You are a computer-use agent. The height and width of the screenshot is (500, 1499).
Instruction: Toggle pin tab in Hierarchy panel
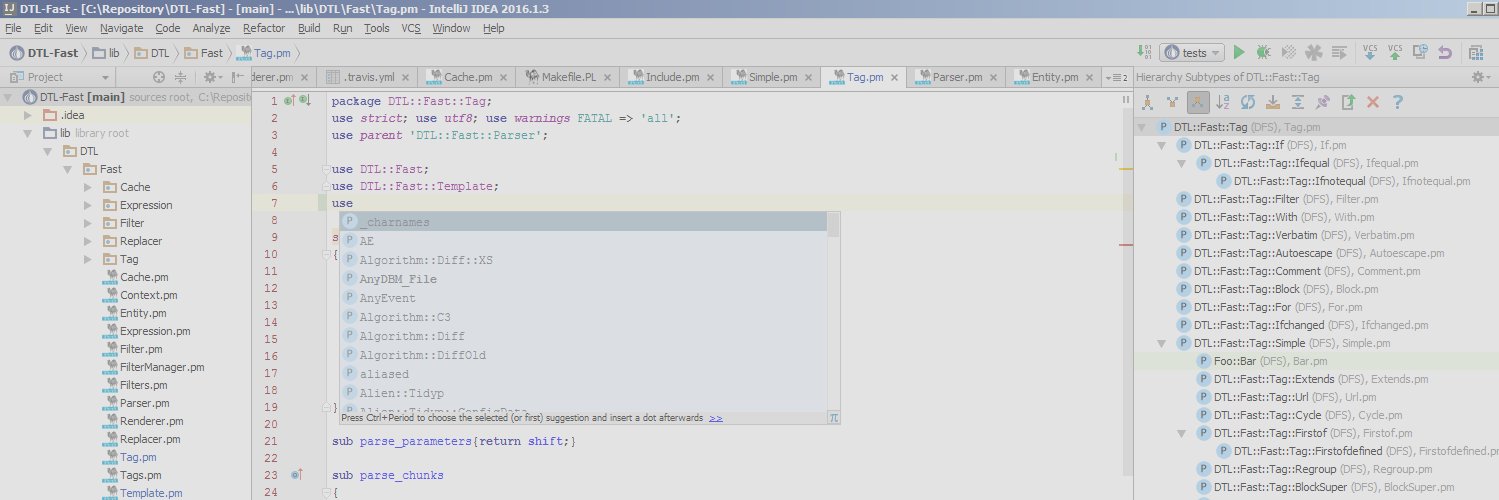click(1323, 102)
